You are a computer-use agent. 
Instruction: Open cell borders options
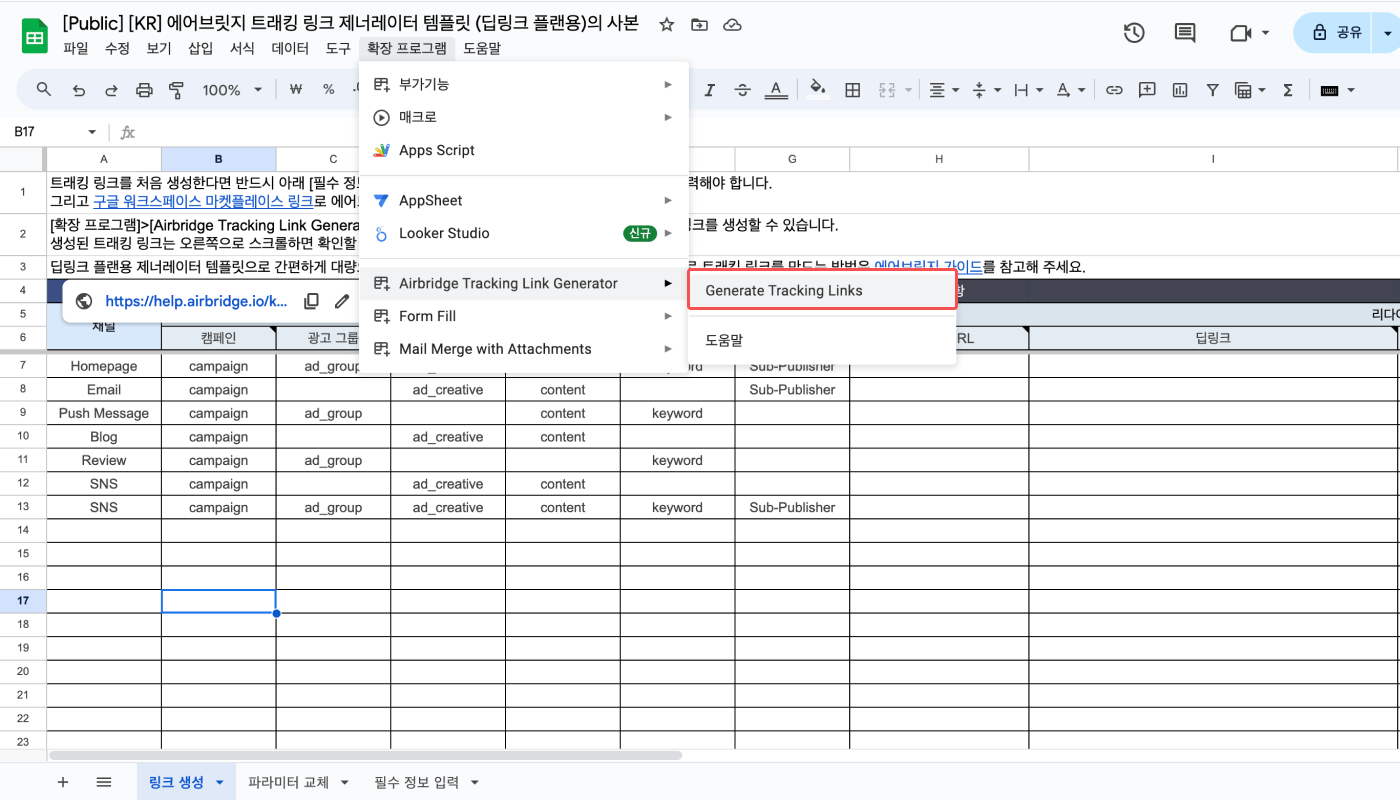pyautogui.click(x=853, y=90)
